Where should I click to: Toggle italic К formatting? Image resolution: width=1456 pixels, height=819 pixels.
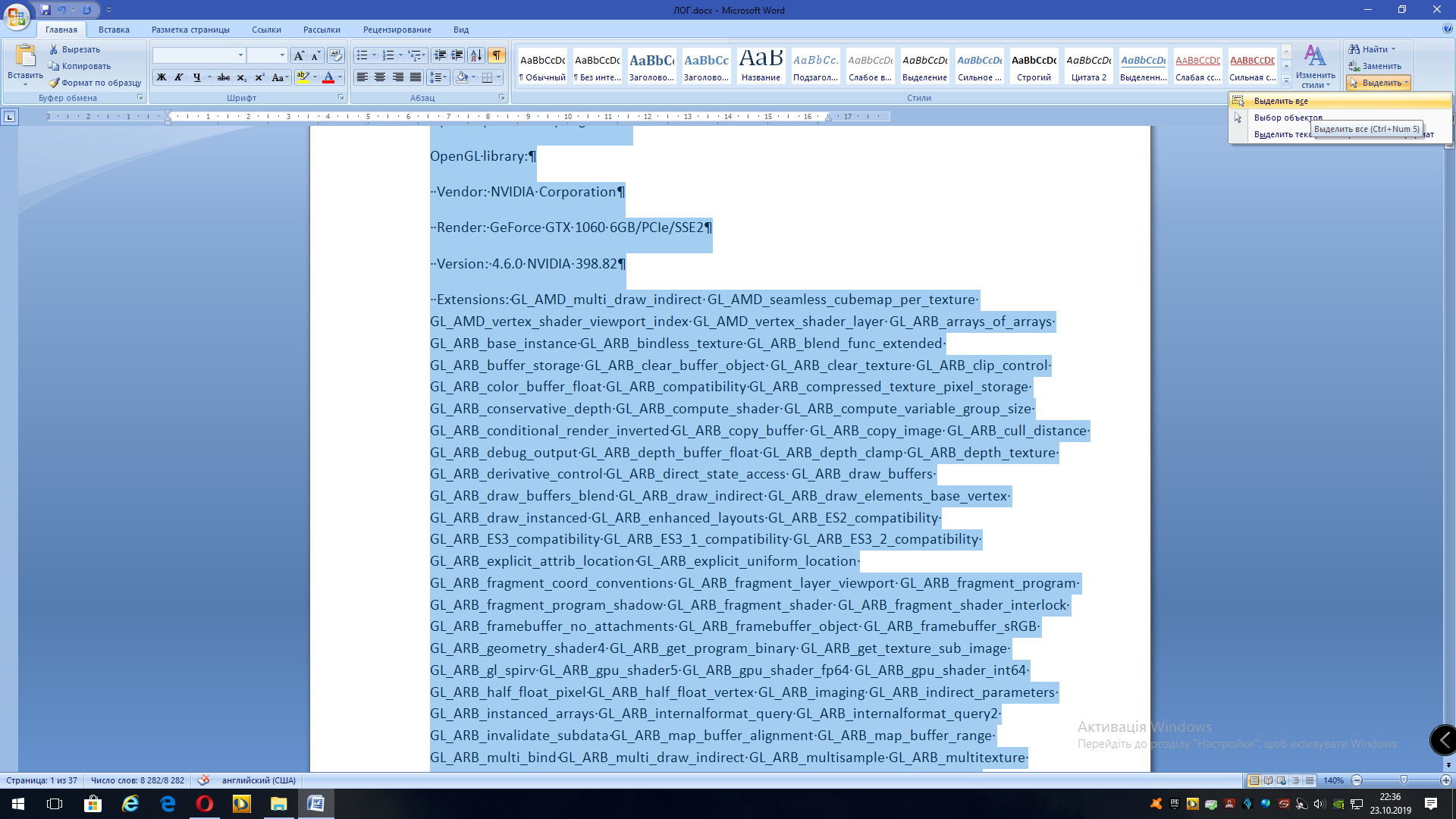(x=179, y=77)
